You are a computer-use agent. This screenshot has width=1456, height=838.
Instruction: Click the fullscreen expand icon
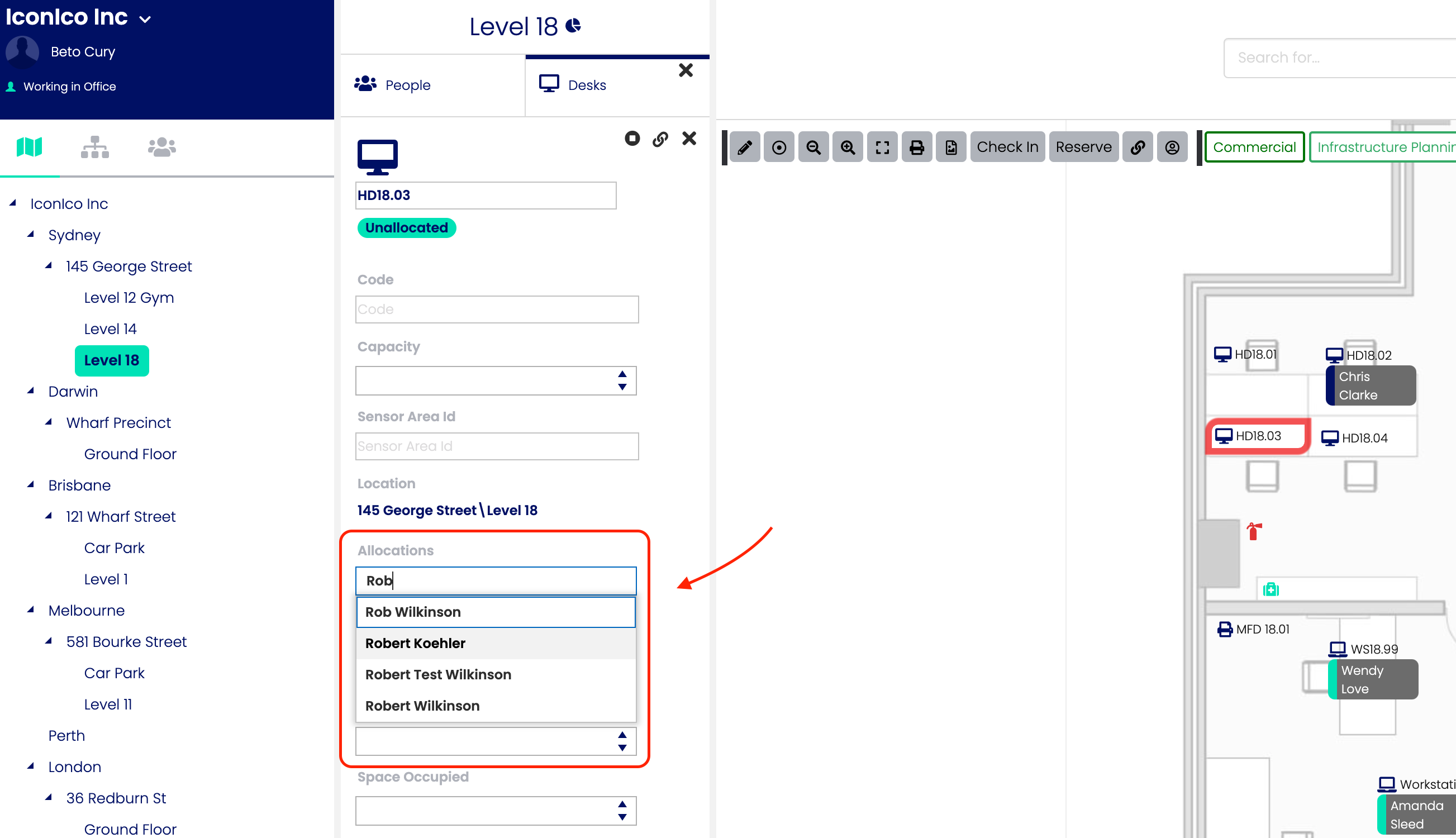(882, 147)
